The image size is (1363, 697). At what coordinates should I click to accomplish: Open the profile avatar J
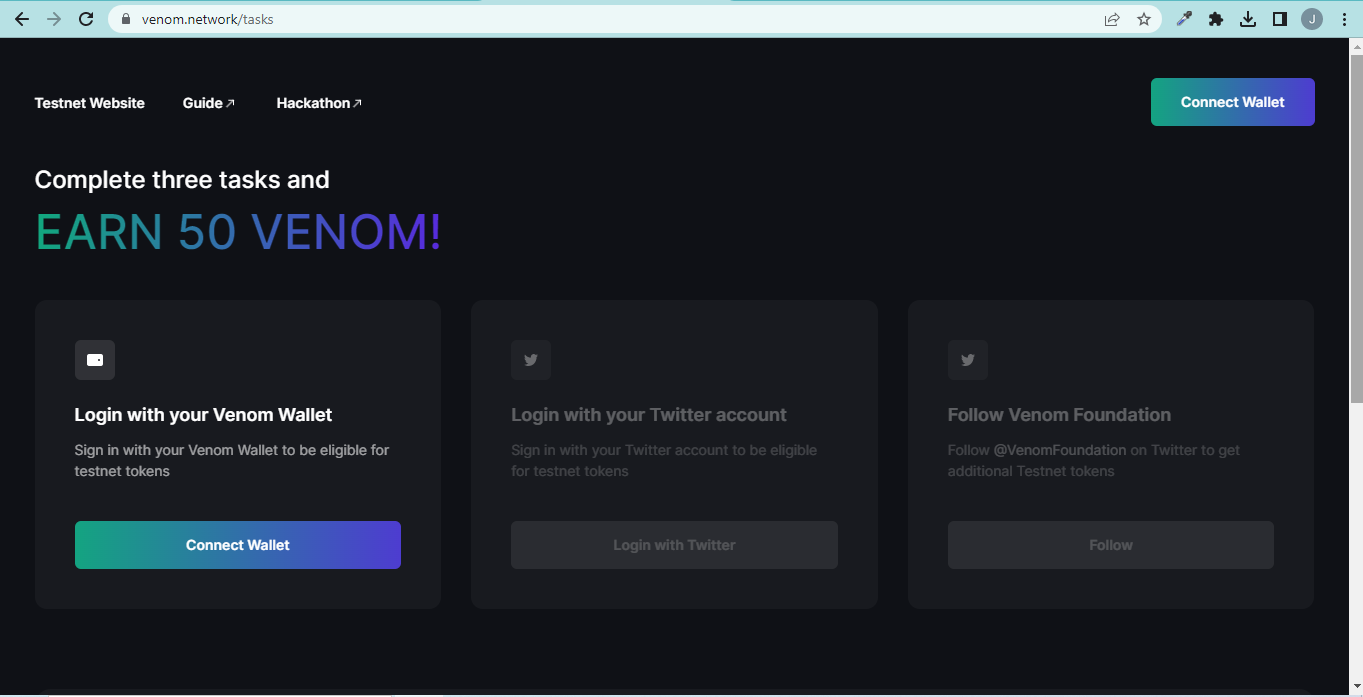click(1312, 19)
